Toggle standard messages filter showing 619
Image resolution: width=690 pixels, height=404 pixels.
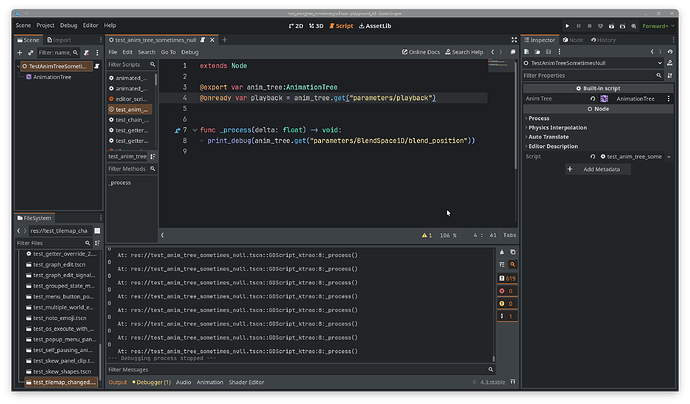507,278
